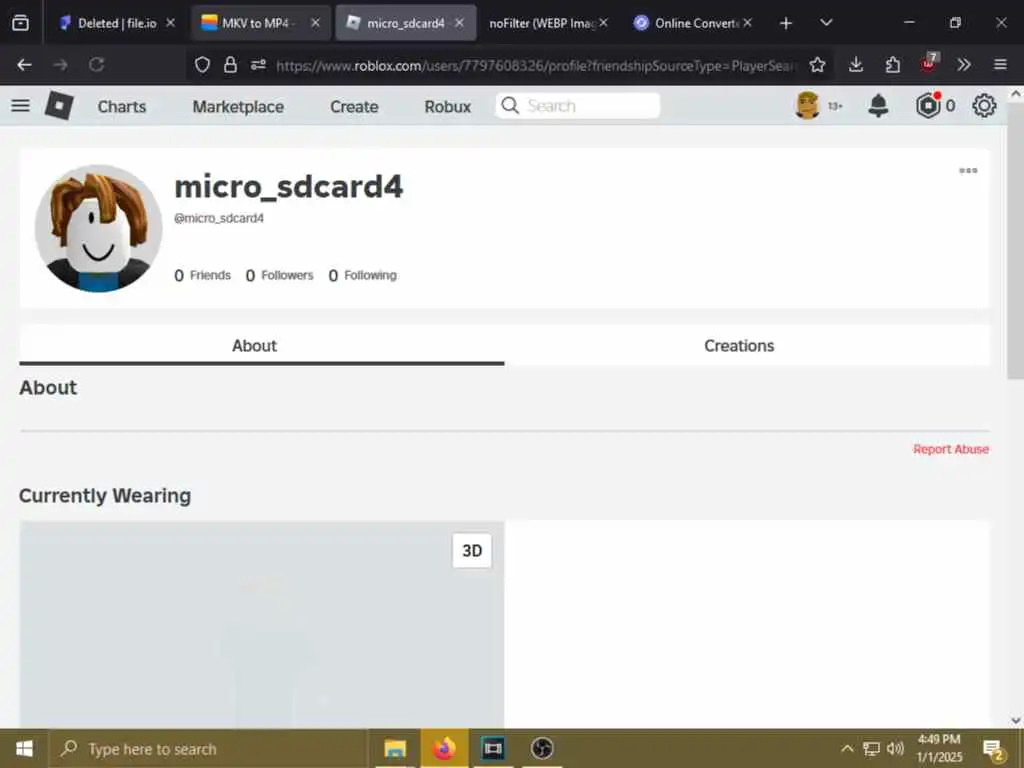Open network icon in system tray

point(871,748)
